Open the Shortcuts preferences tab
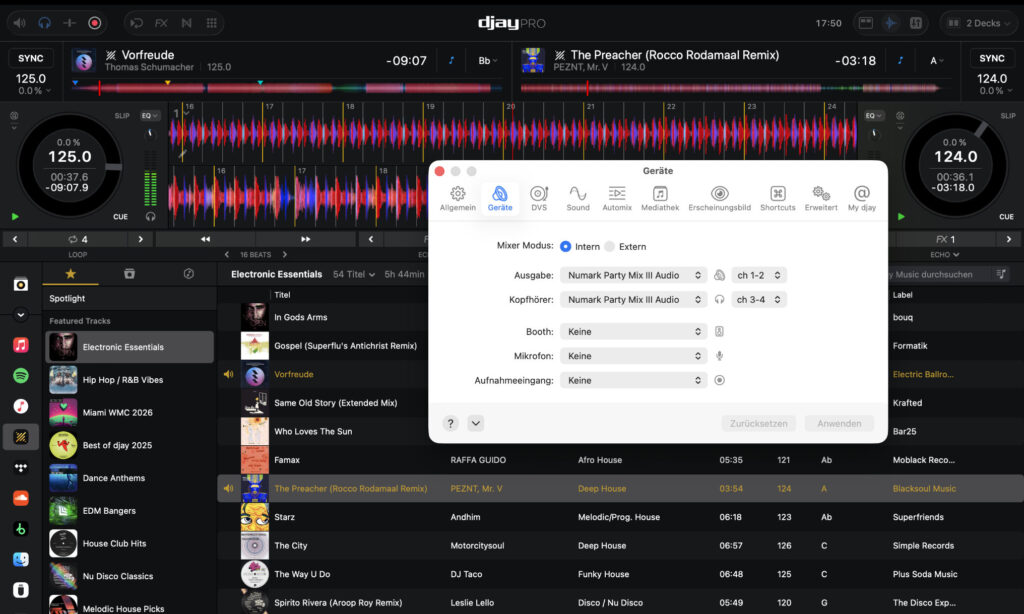Screen dimensions: 1024x614 (x=777, y=199)
